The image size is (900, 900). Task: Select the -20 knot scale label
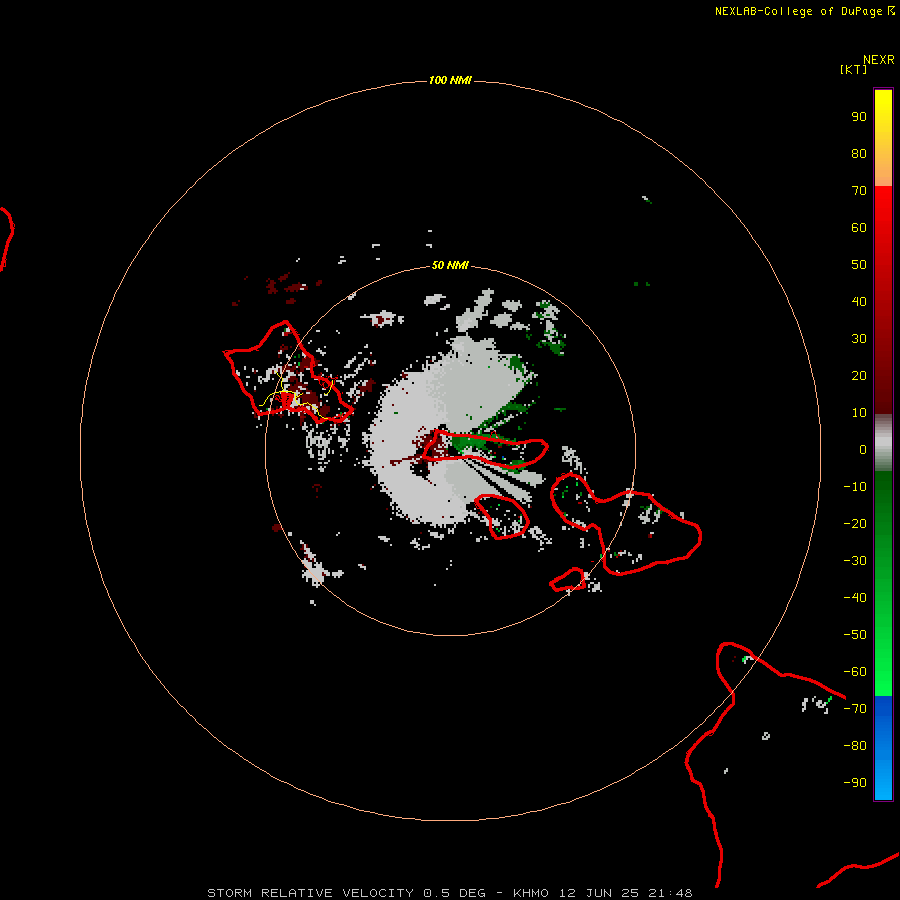click(x=855, y=524)
